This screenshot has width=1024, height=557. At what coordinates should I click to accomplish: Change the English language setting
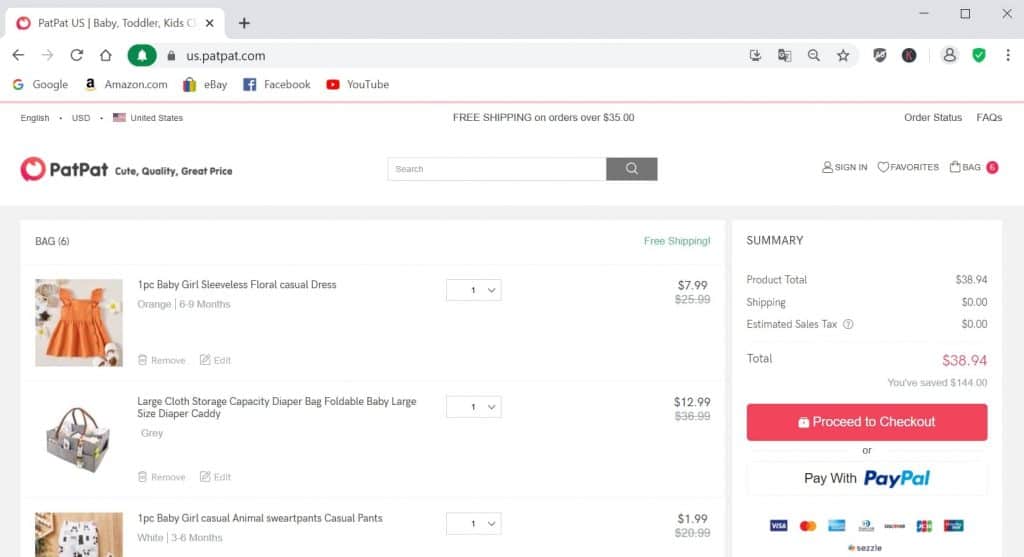coord(35,118)
